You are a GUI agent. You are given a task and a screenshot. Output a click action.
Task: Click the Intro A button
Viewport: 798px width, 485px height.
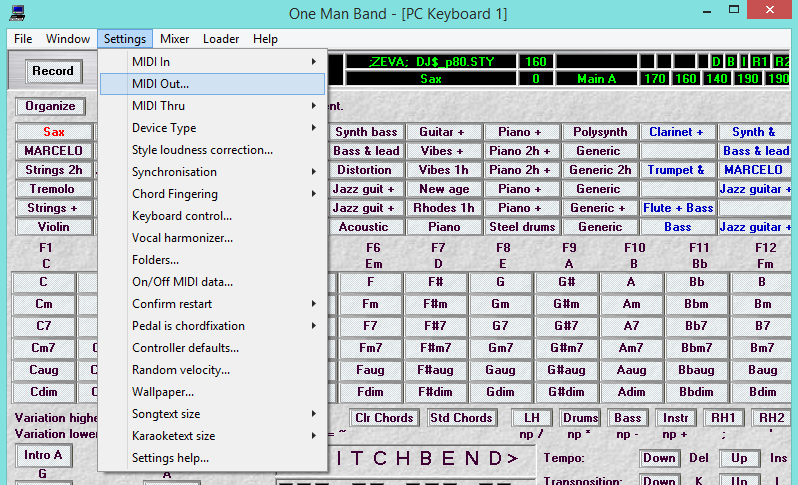tap(43, 455)
